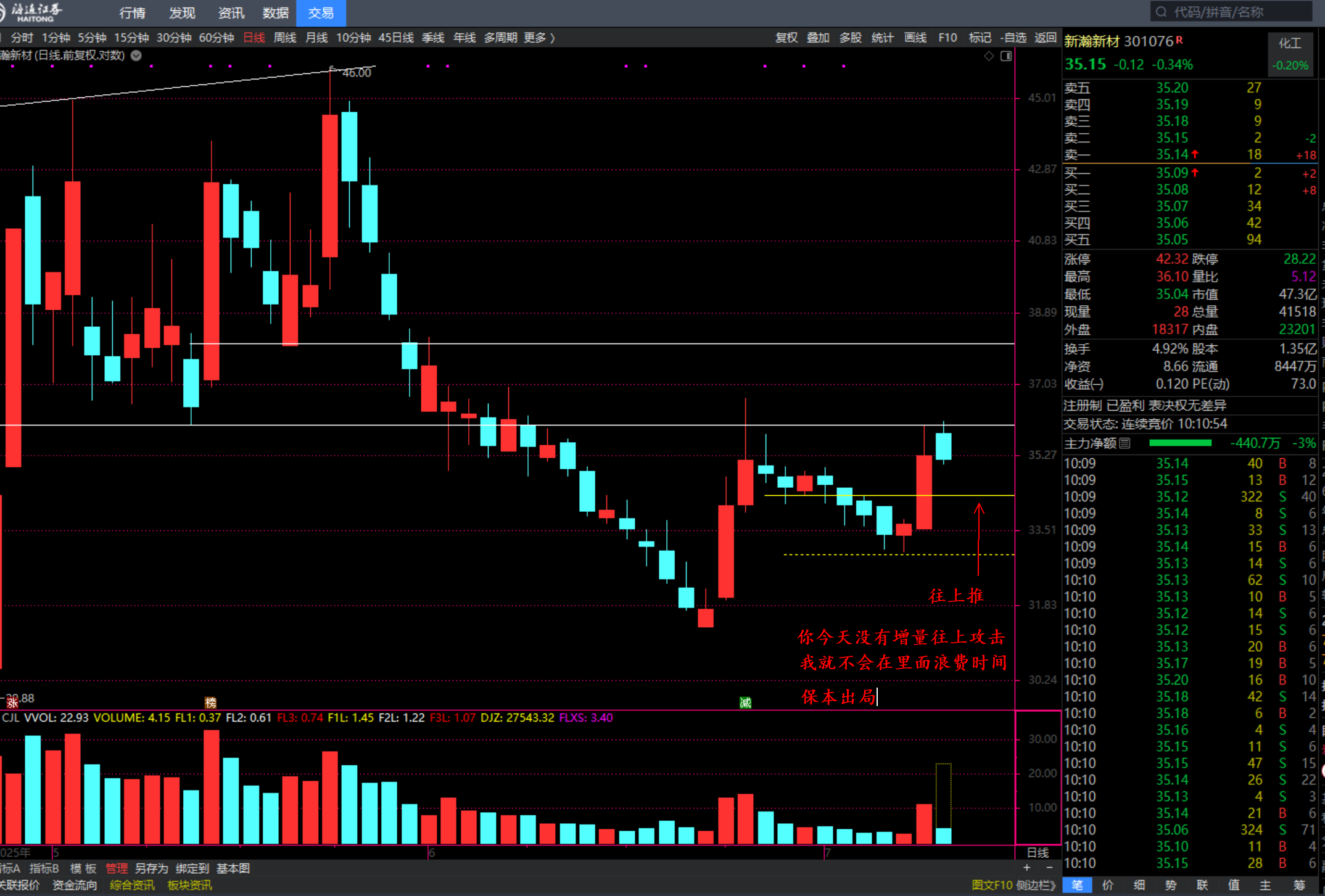Click the 指标B indicator tab
Screen dimensions: 1325x896
click(44, 868)
